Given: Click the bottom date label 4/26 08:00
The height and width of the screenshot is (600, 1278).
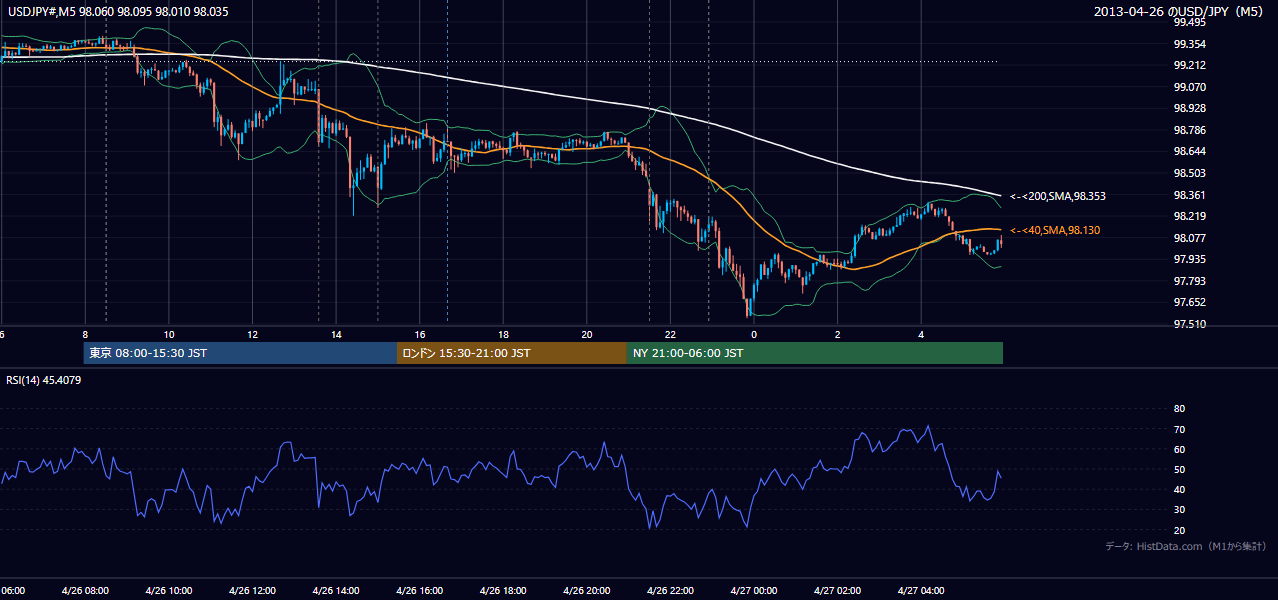Looking at the screenshot, I should [85, 590].
